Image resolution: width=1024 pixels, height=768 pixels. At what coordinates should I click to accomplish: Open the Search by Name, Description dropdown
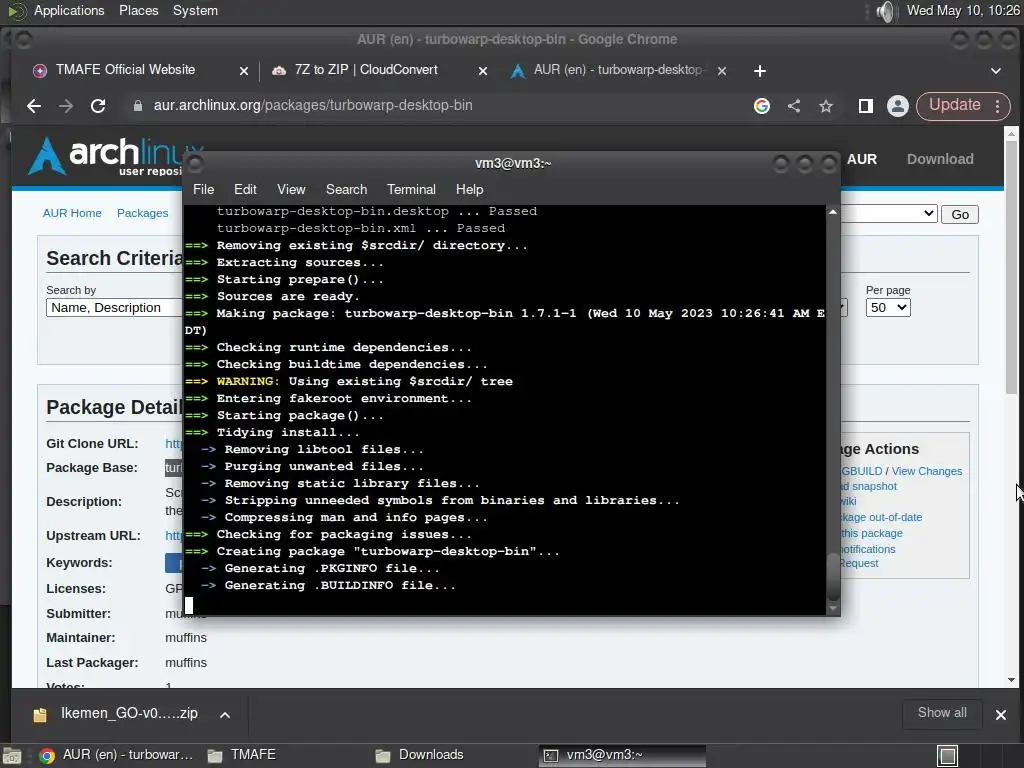114,308
